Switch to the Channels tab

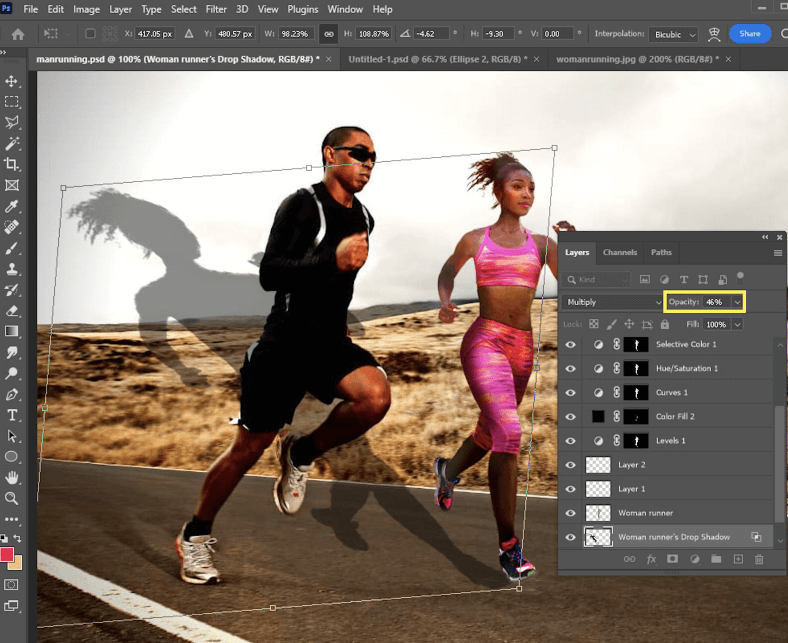[620, 252]
